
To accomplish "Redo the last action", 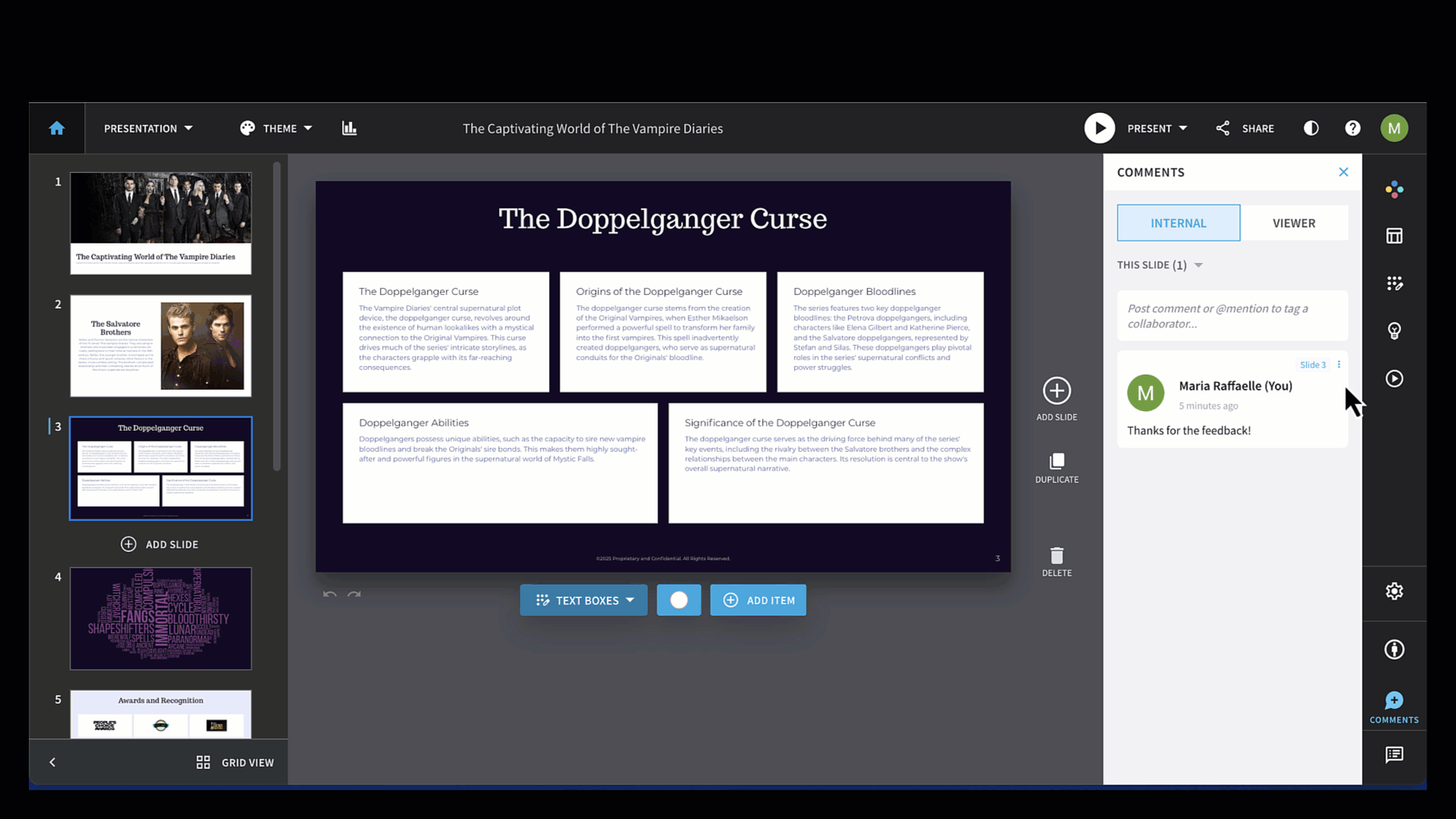I will [x=354, y=595].
